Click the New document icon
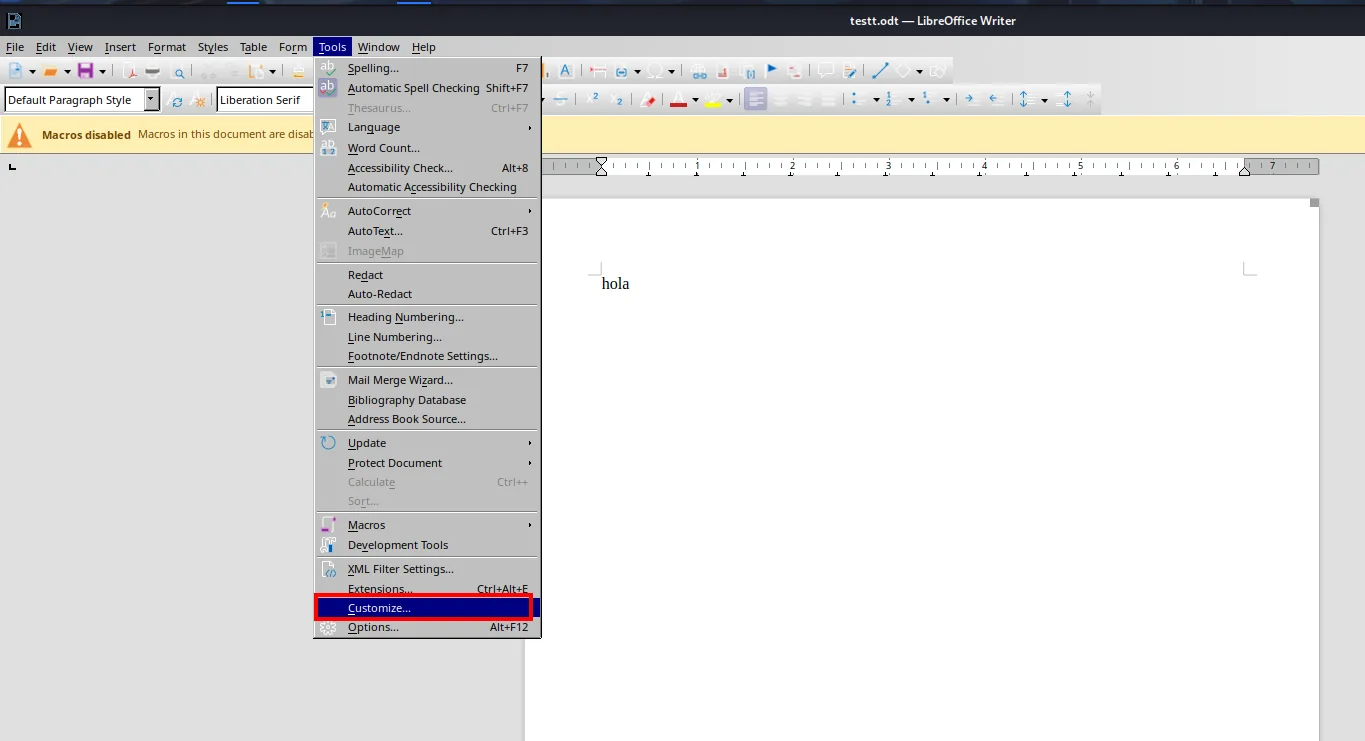 click(x=16, y=71)
